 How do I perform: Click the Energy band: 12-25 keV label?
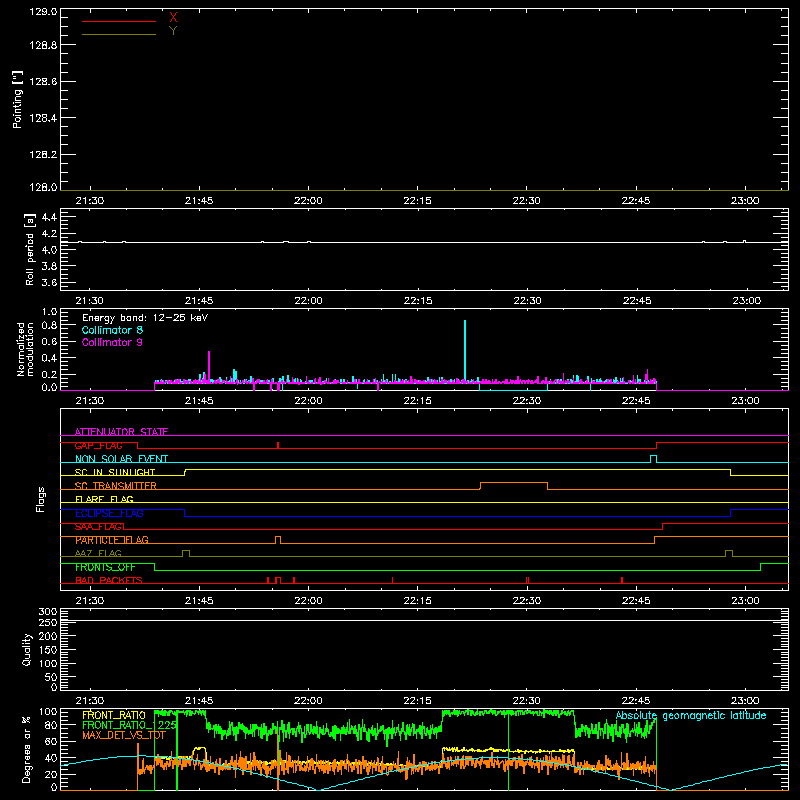point(145,318)
